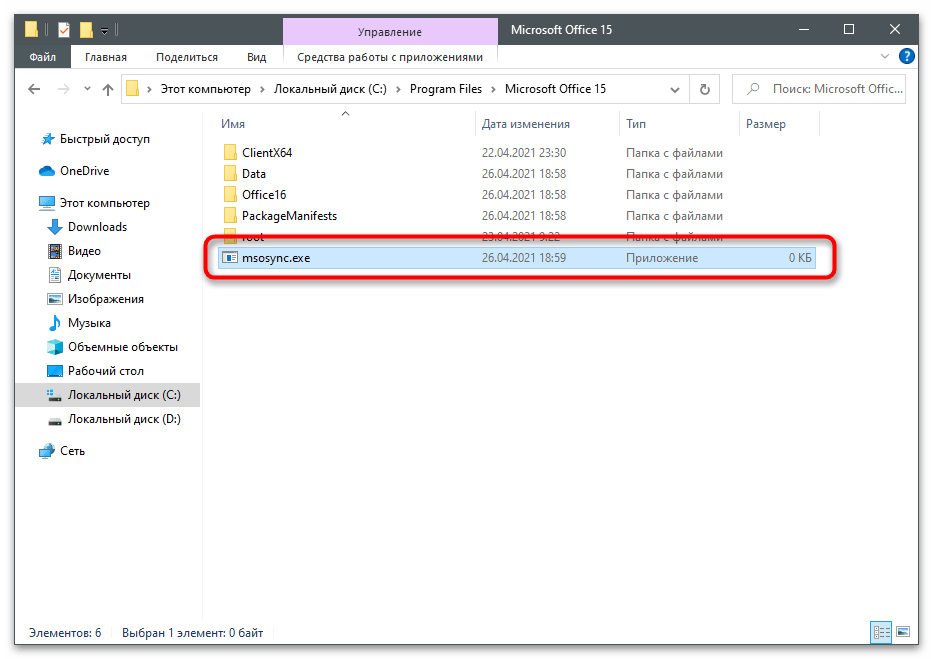Click Этот компьютер in the address bar
This screenshot has width=933, height=659.
click(x=205, y=89)
